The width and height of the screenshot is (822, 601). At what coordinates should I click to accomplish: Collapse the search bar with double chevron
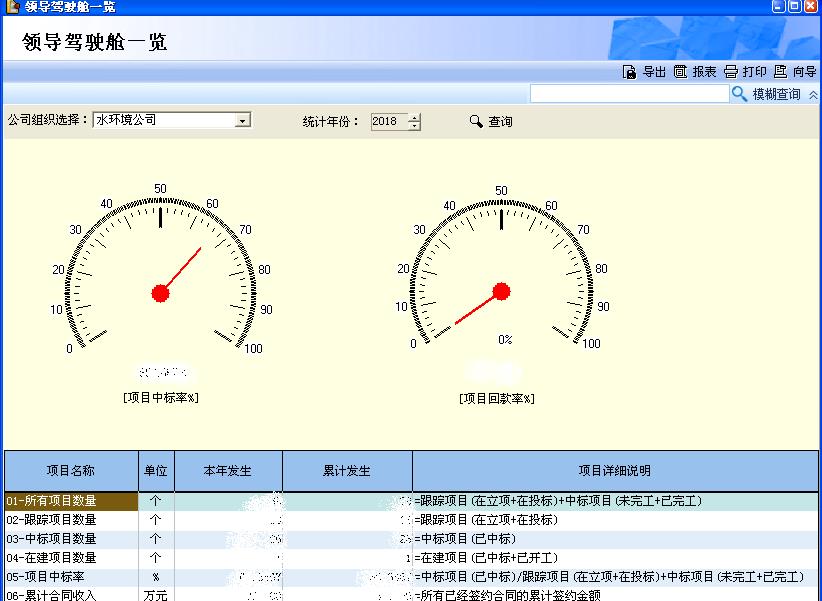coord(813,94)
